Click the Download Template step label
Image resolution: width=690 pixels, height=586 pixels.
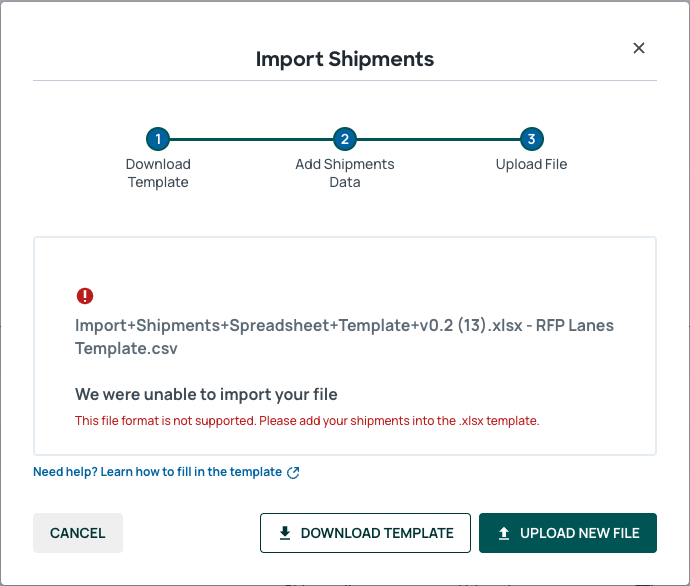pyautogui.click(x=158, y=173)
